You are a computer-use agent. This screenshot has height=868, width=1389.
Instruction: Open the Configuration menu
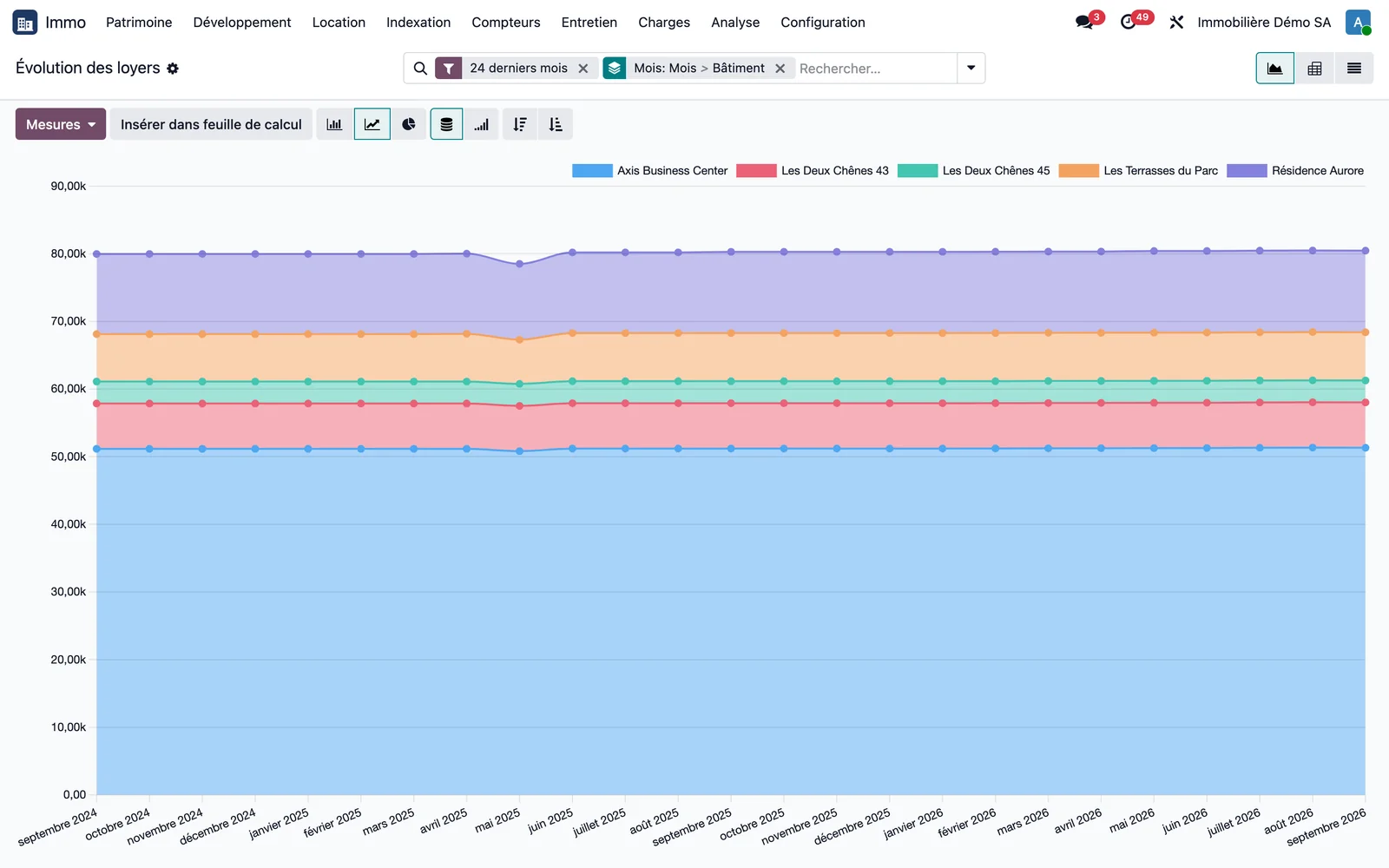coord(823,23)
